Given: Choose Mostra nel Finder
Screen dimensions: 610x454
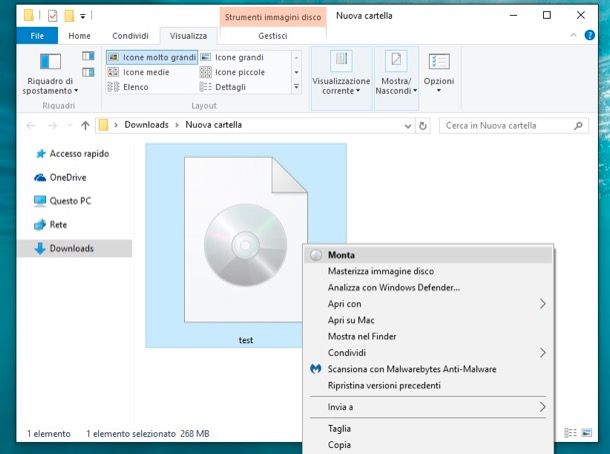Looking at the screenshot, I should click(428, 337).
